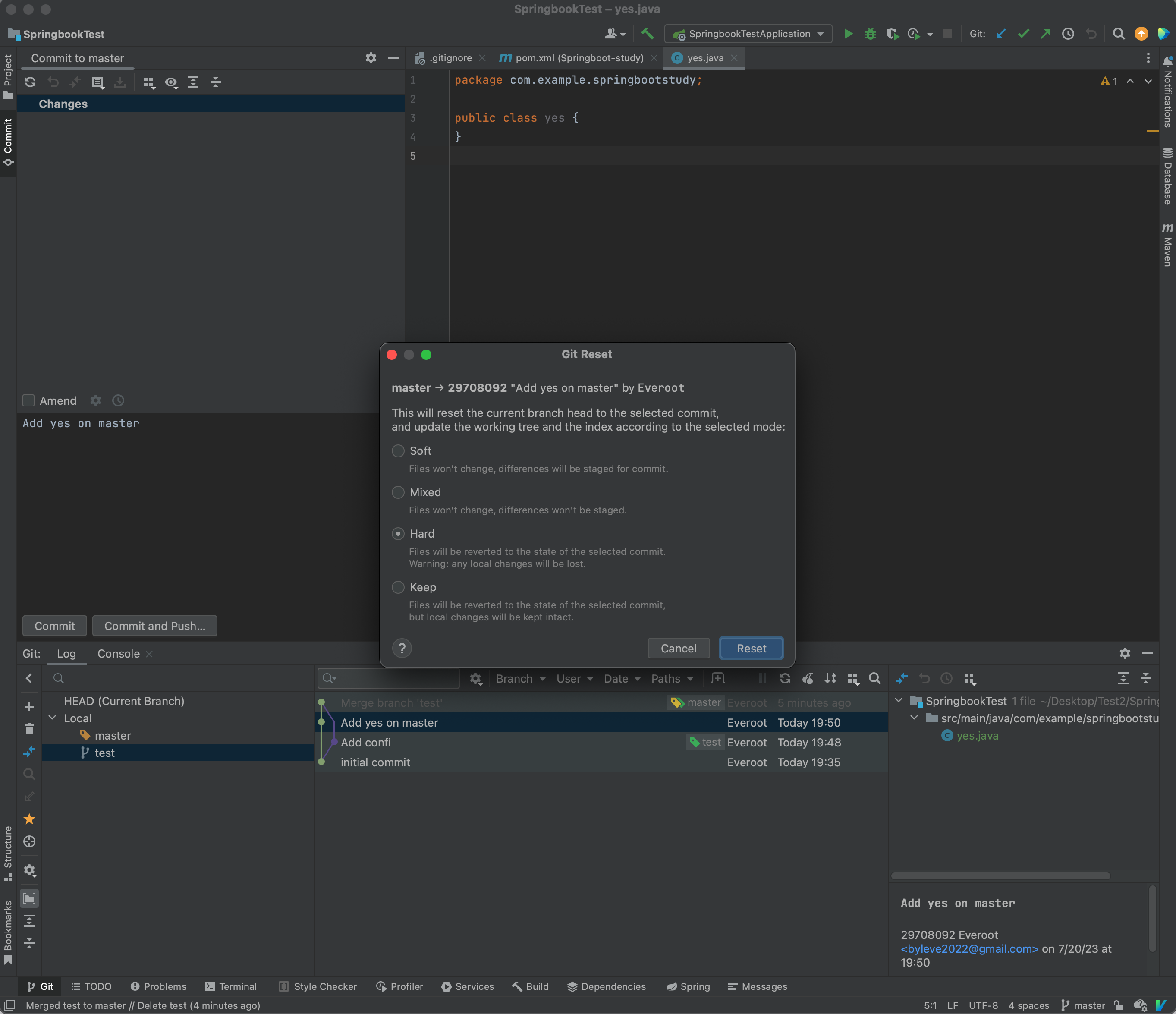
Task: Click the Git Update Project arrow icon
Action: click(x=1001, y=34)
